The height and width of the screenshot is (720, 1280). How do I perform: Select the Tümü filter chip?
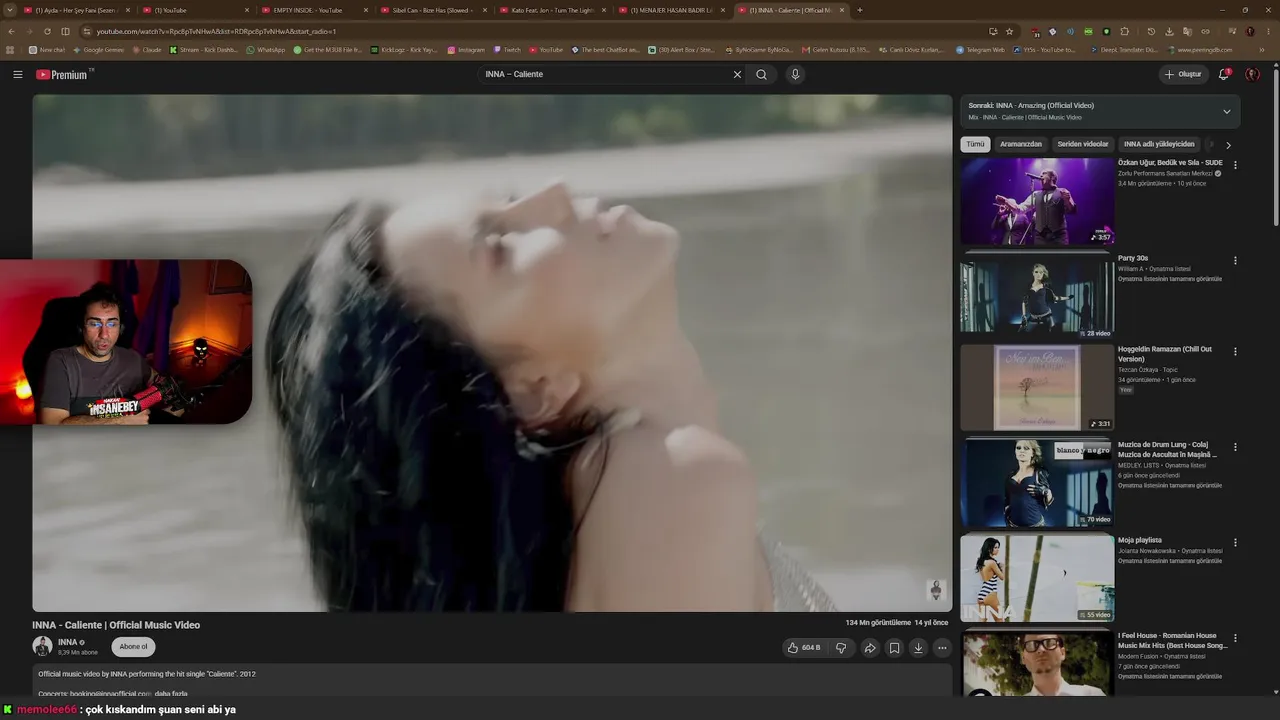tap(975, 144)
